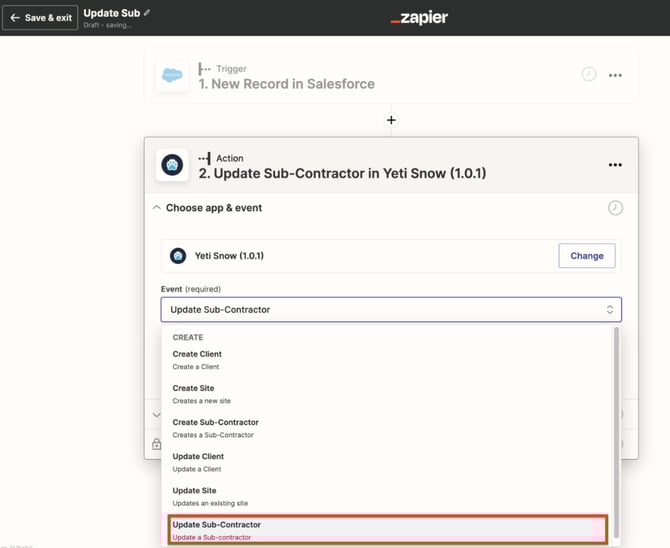Click the plus icon to add a step
This screenshot has width=670, height=548.
(x=391, y=120)
